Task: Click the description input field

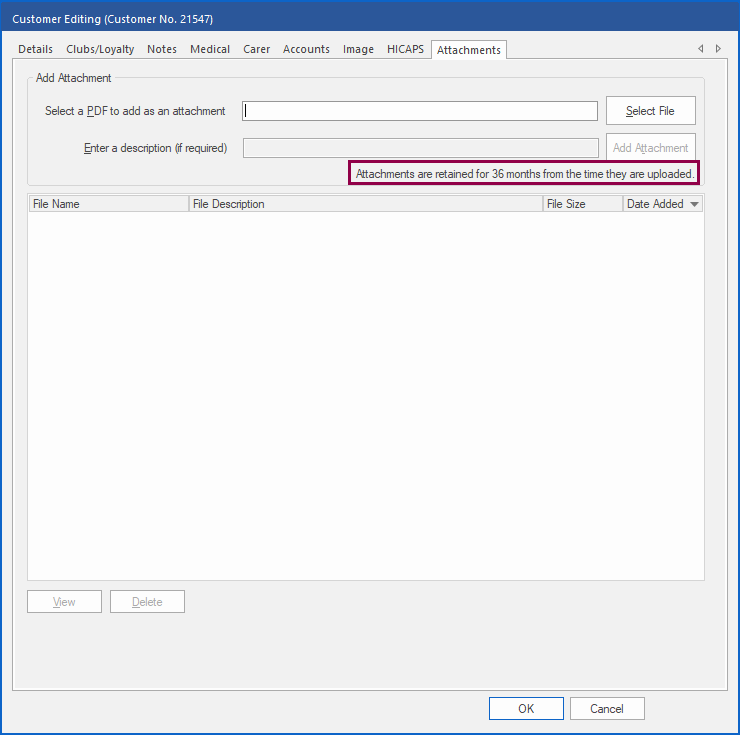Action: pyautogui.click(x=420, y=148)
